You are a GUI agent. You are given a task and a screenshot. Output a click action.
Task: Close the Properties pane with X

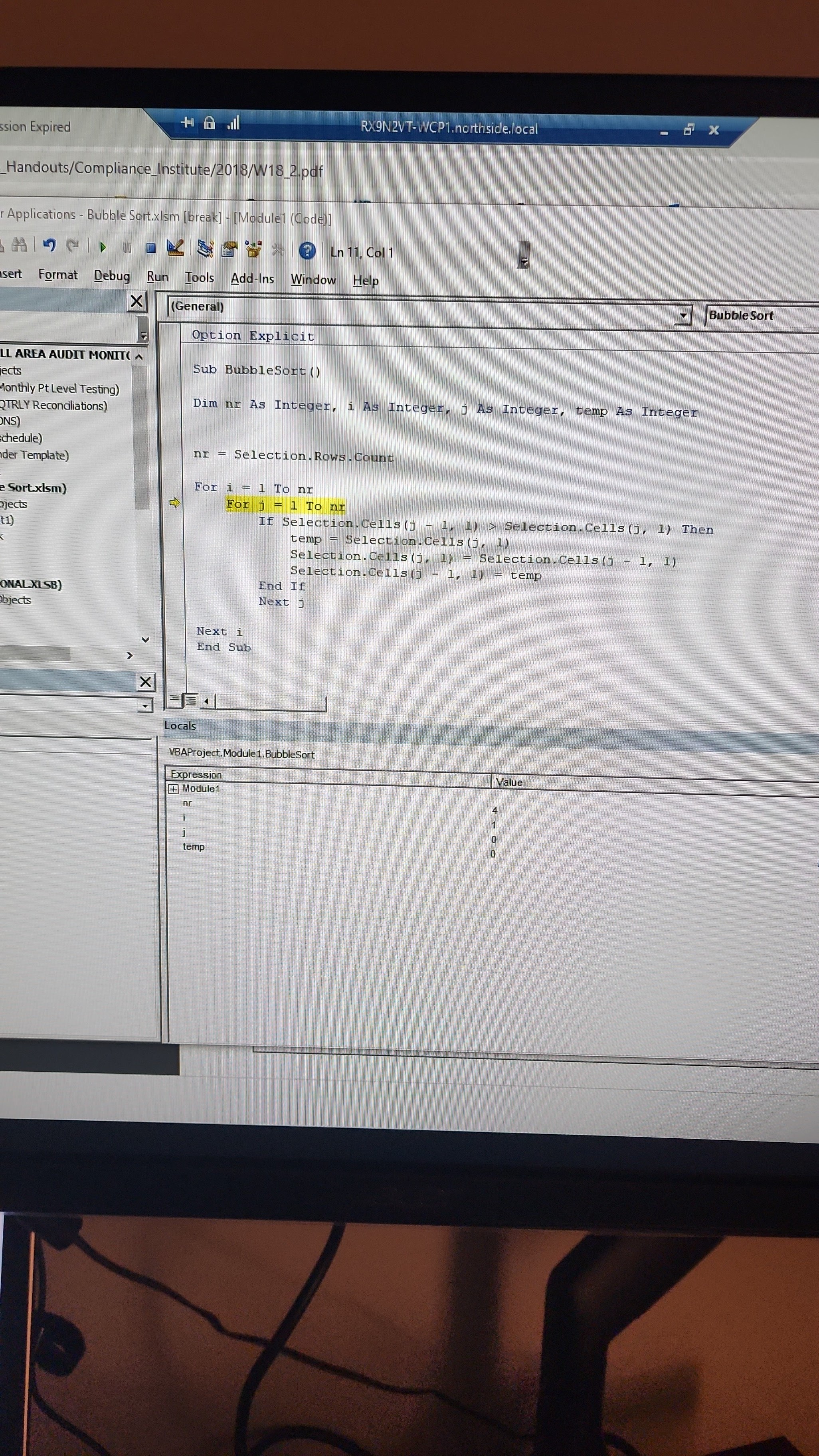point(145,682)
